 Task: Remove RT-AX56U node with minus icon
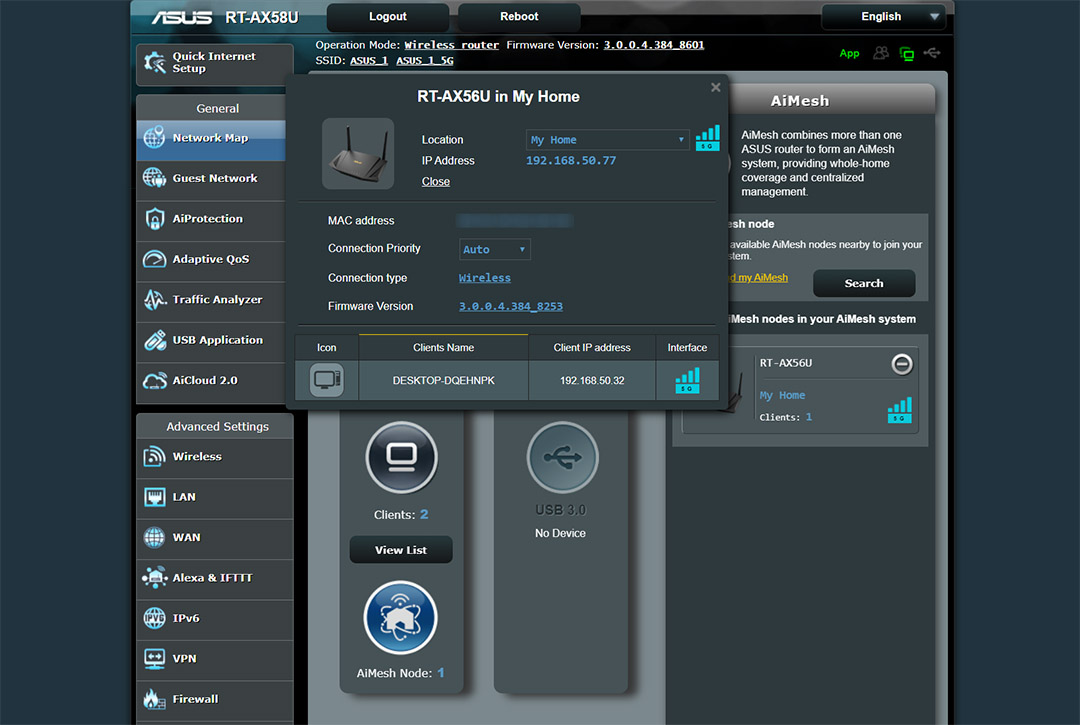(902, 364)
